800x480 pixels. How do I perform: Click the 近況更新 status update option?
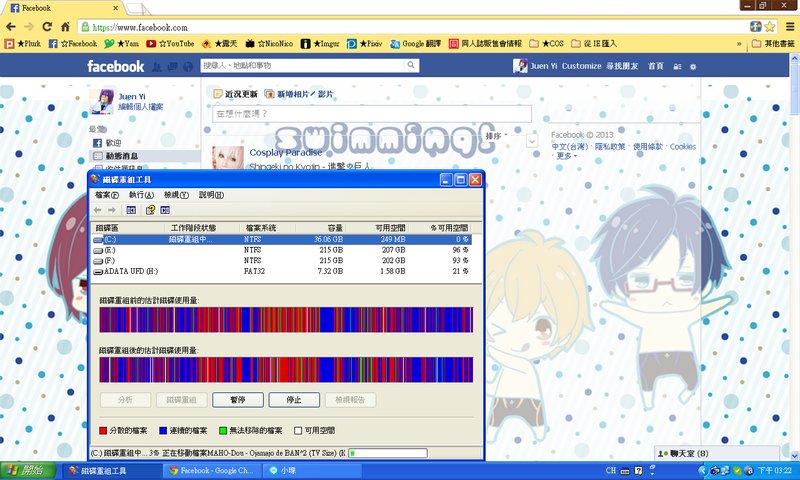tap(236, 94)
